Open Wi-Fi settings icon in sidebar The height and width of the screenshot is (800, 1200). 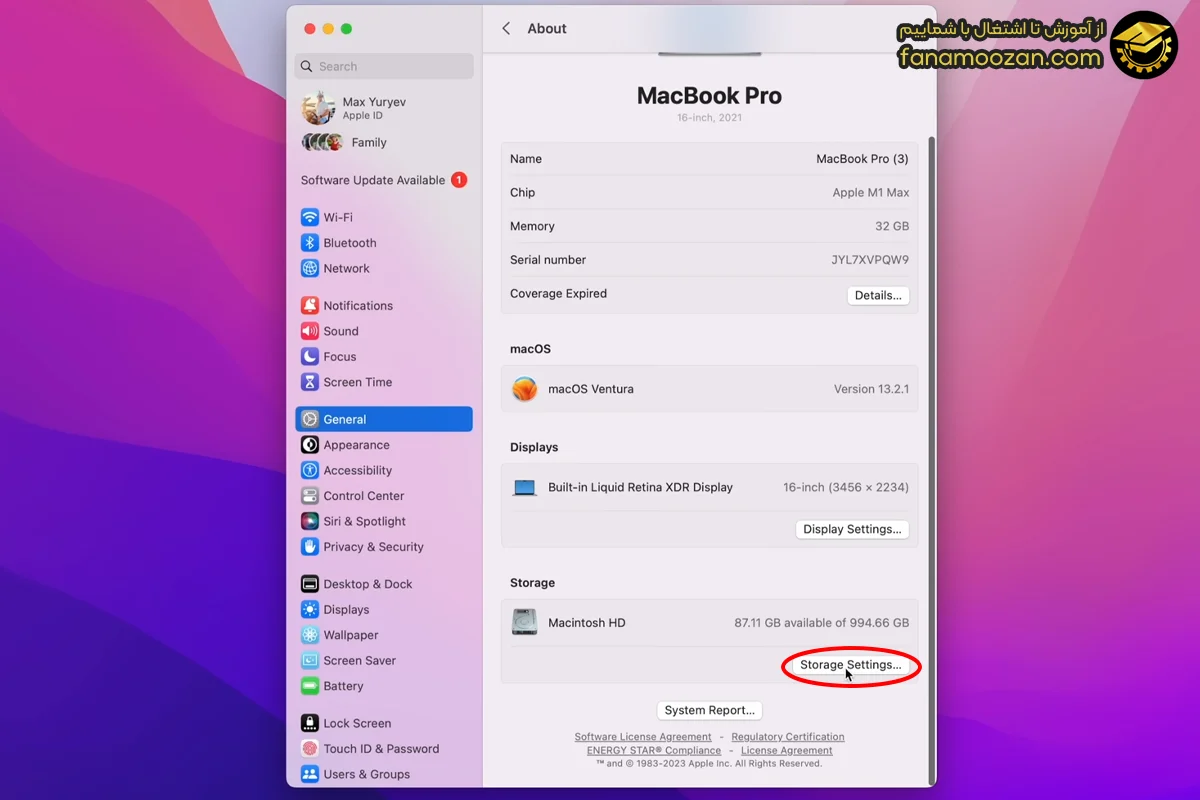tap(310, 217)
